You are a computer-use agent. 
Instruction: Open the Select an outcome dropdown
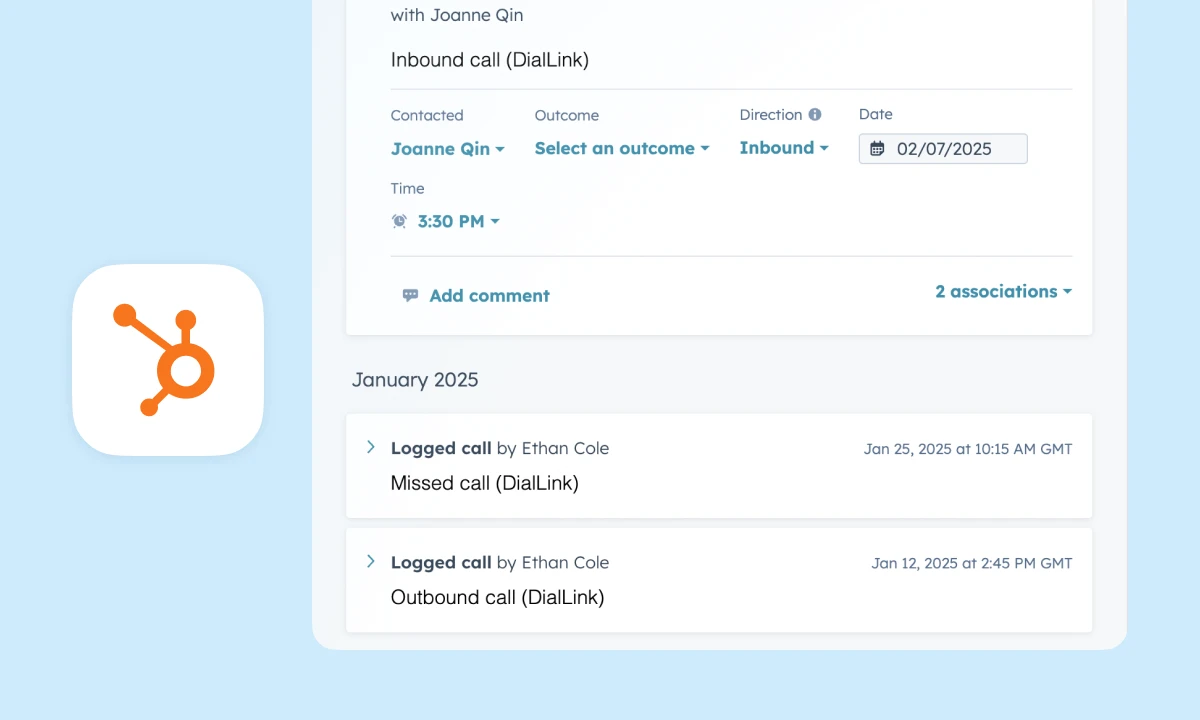click(x=621, y=148)
